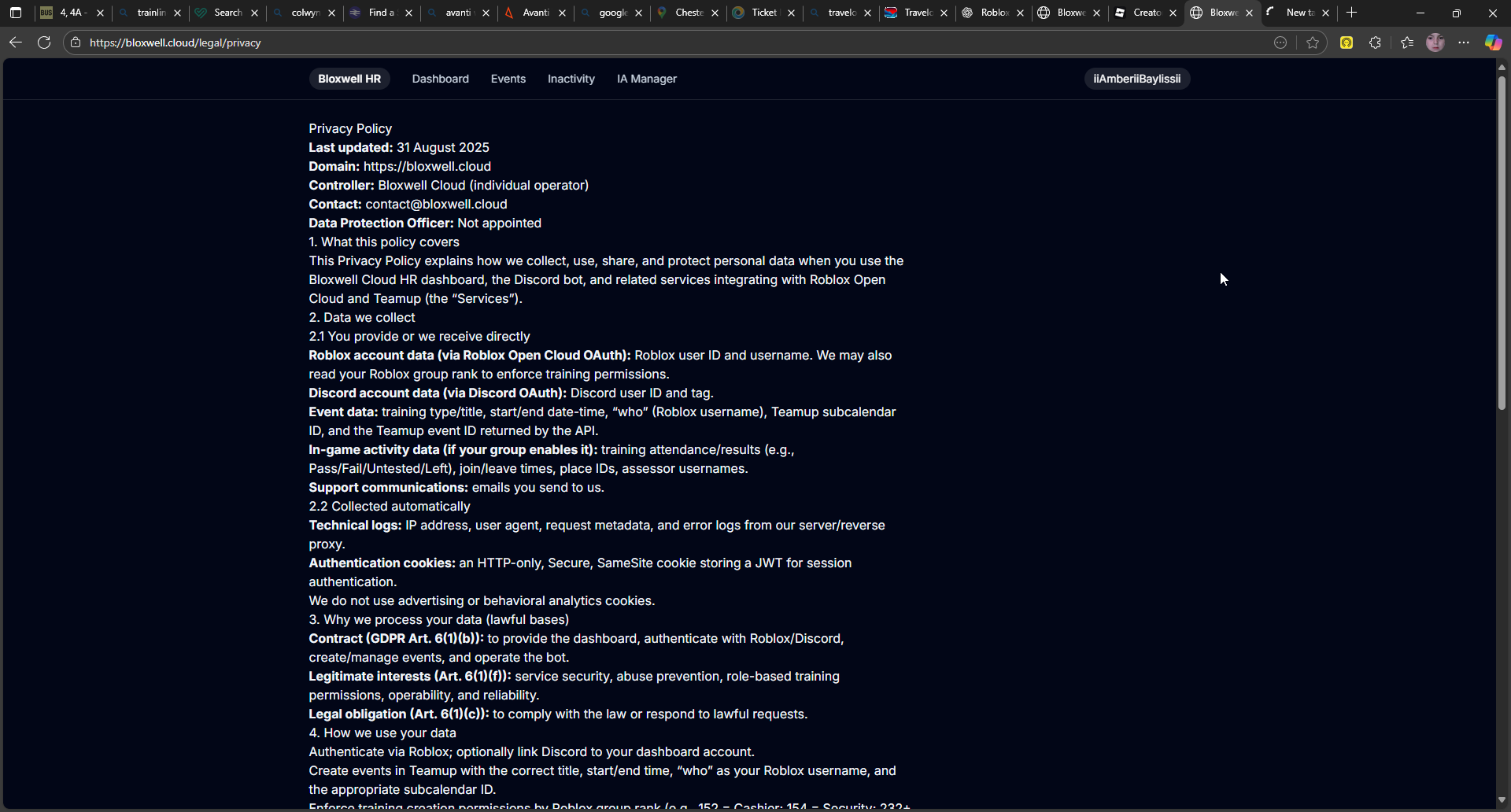Screen dimensions: 1511x812
Task: Switch to the 'Ticket' tab
Action: click(763, 13)
